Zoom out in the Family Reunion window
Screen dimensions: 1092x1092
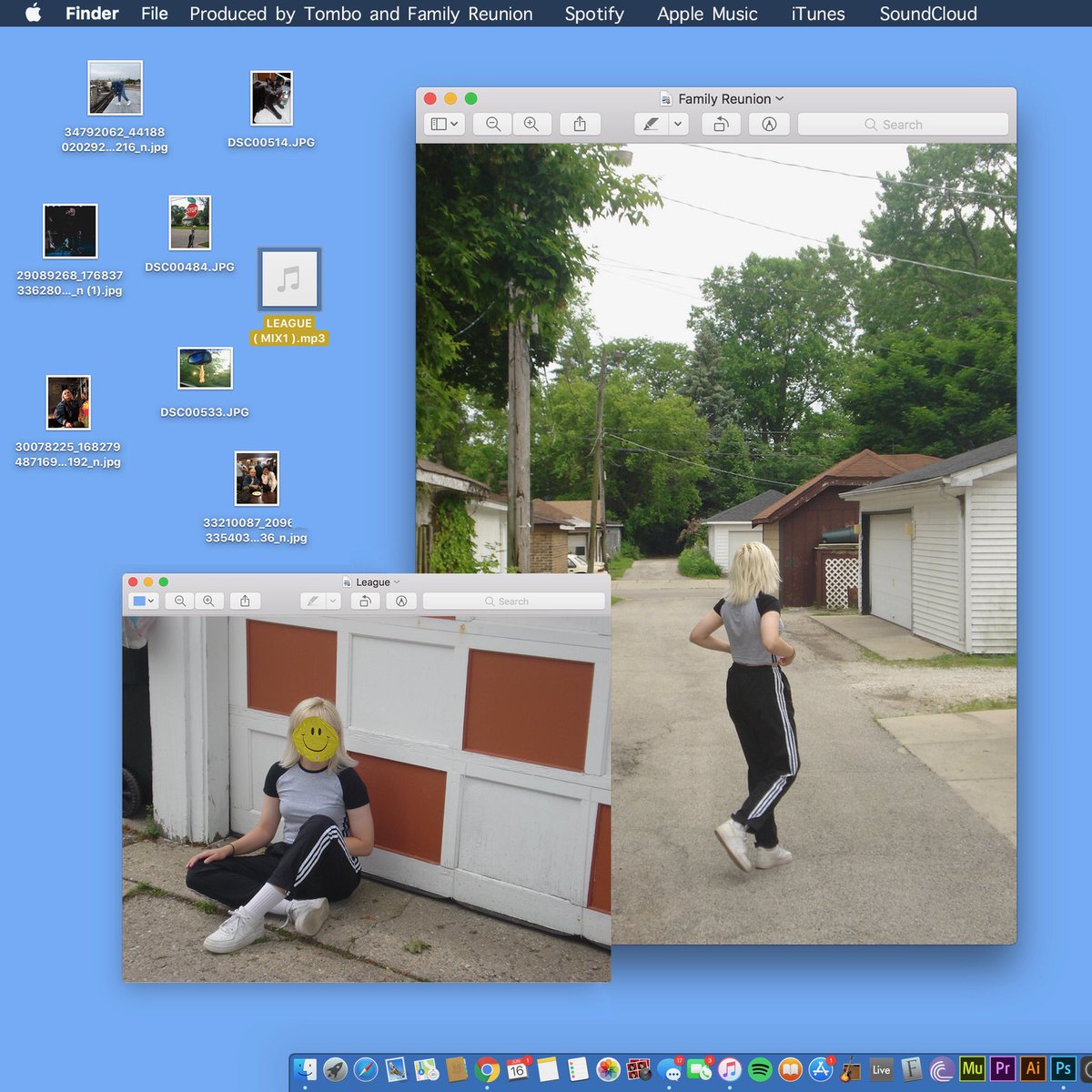point(493,124)
